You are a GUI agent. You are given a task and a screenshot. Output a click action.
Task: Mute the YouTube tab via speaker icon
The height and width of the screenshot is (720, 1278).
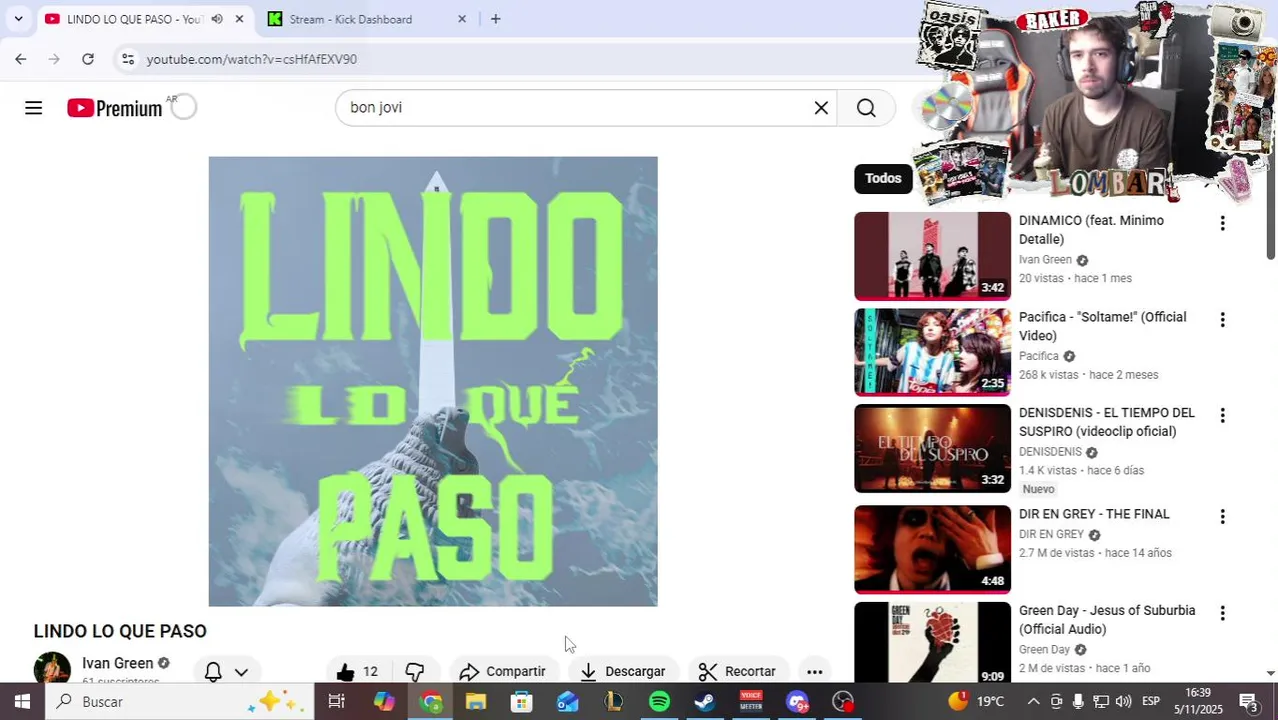click(217, 19)
